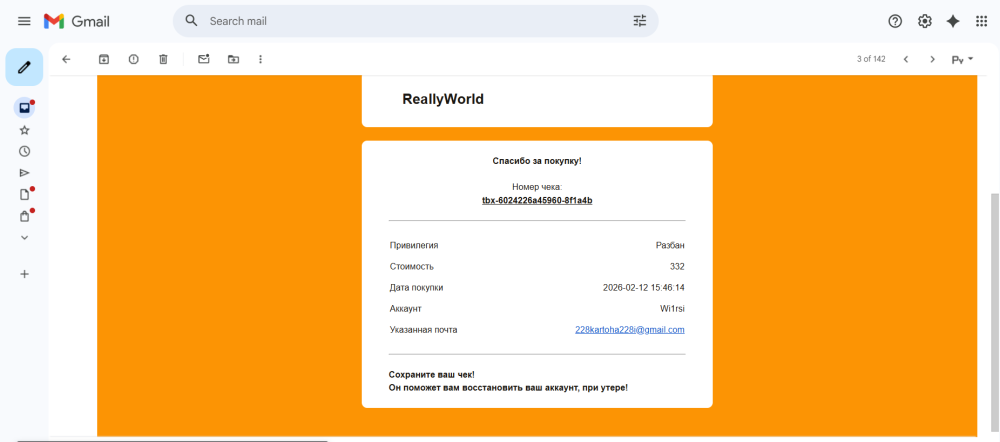Image resolution: width=1000 pixels, height=442 pixels.
Task: Delete this email
Action: (x=163, y=59)
